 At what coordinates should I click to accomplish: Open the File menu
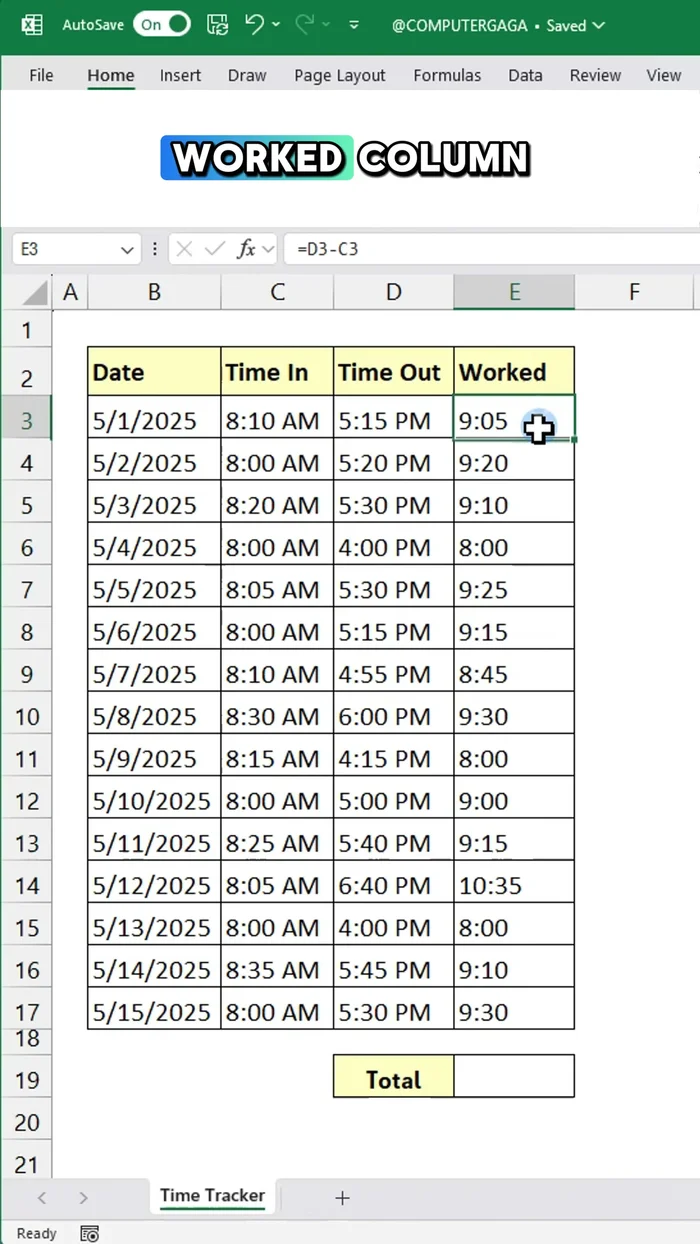coord(41,75)
